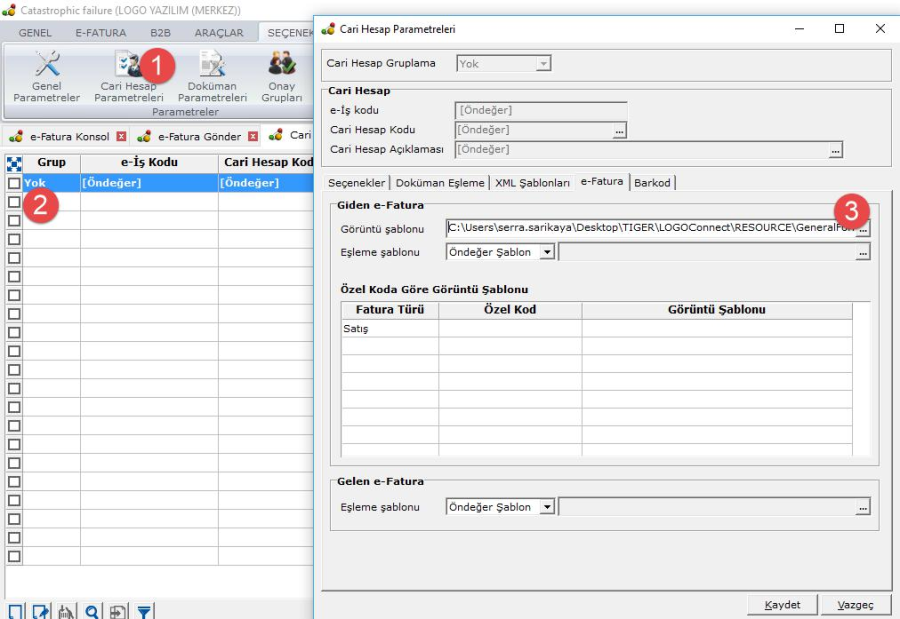900x619 pixels.
Task: Click the Fatura Türü column header
Action: pyautogui.click(x=390, y=310)
